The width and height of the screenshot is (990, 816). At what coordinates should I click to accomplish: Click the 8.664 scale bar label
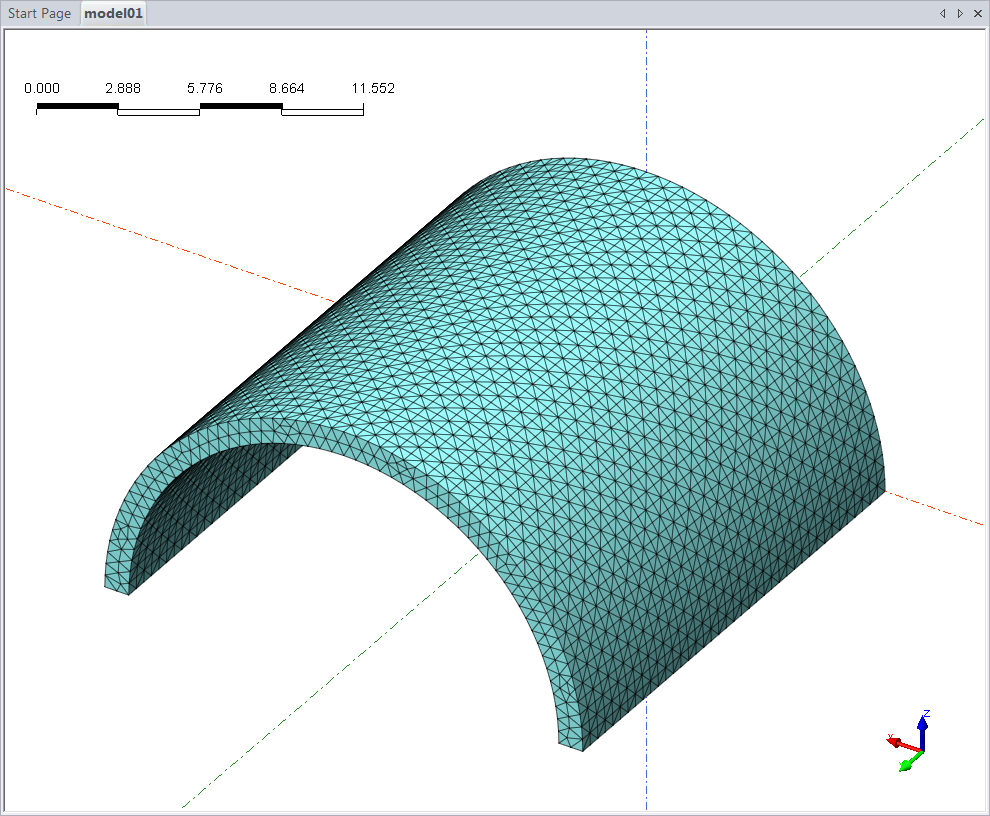tap(287, 88)
